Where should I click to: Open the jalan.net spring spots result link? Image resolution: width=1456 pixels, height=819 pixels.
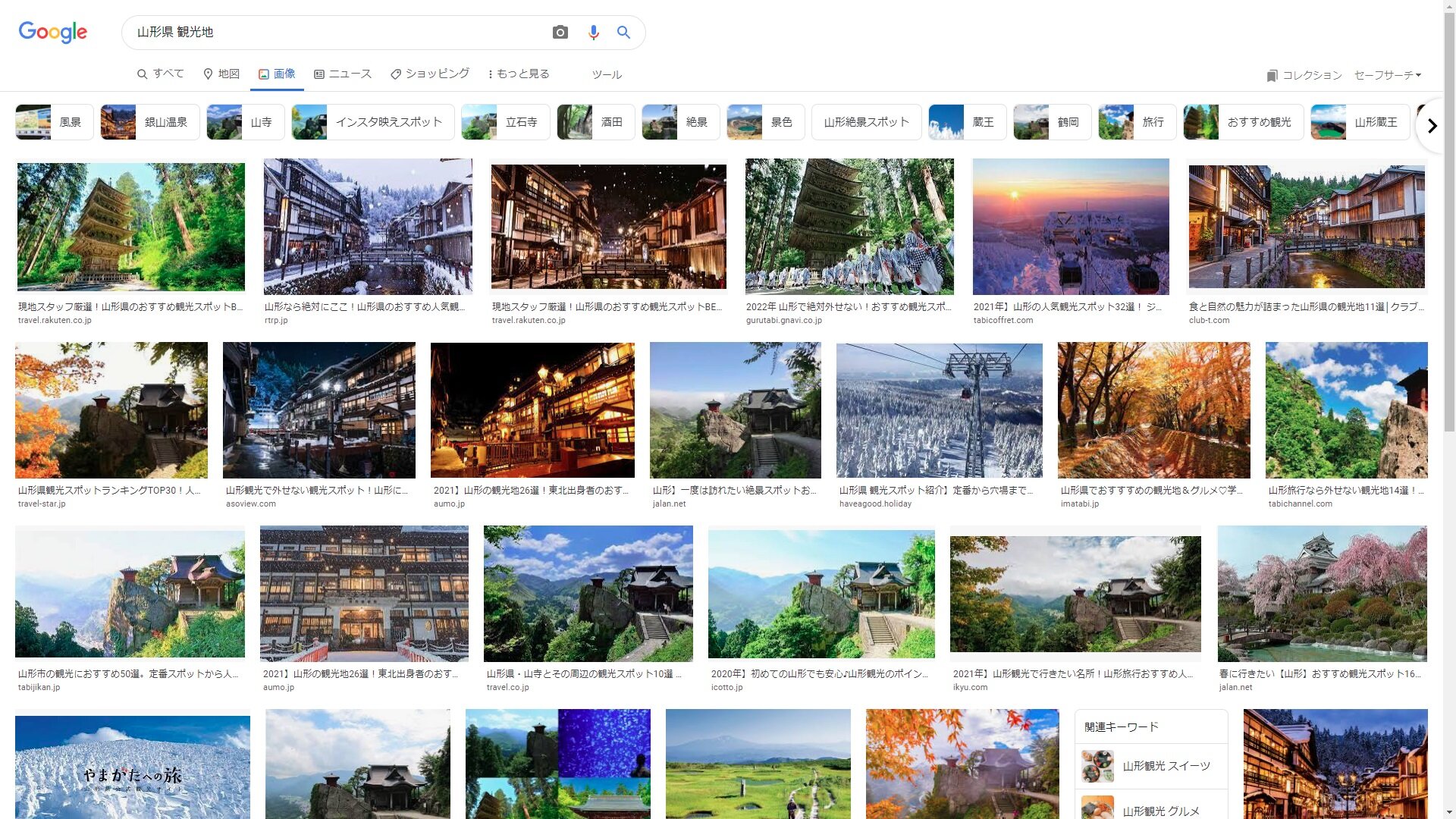point(1319,673)
